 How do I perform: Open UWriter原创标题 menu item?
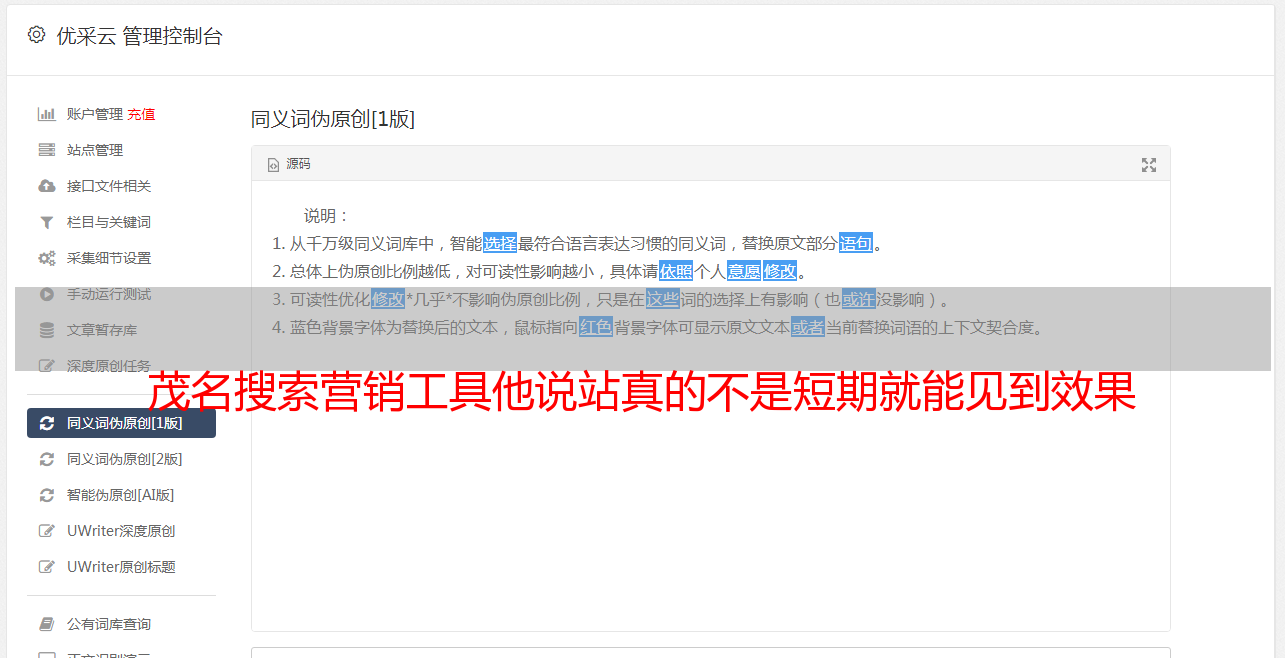pos(121,567)
